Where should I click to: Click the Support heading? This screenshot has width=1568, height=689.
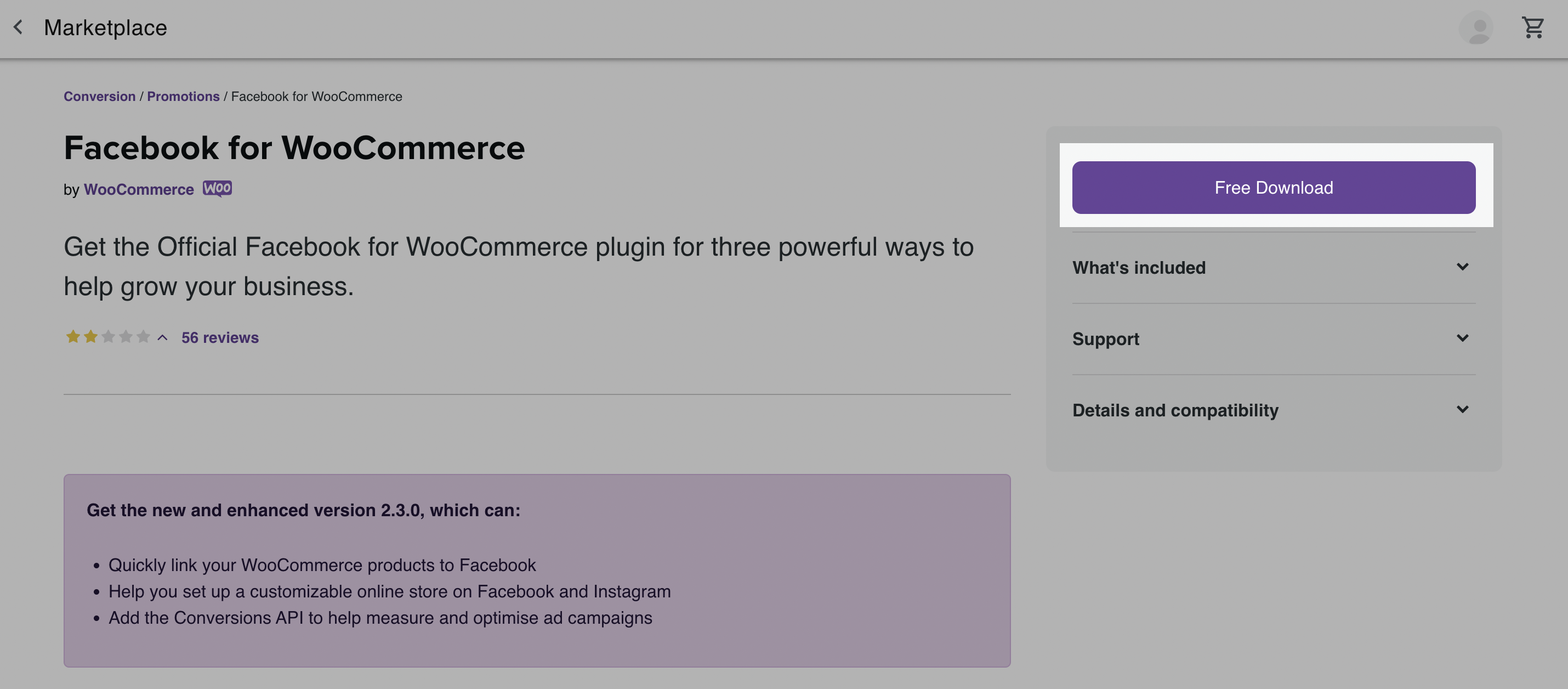(1105, 338)
